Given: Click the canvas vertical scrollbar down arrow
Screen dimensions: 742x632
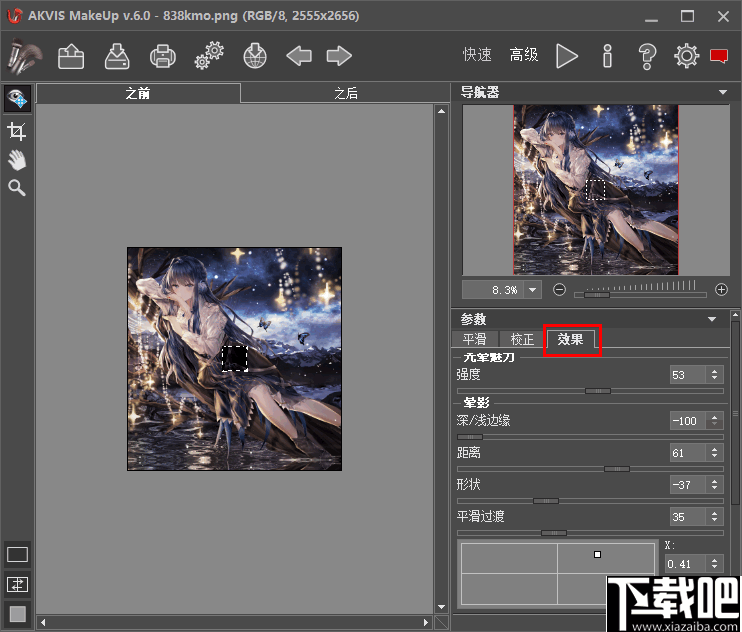Looking at the screenshot, I should point(441,607).
